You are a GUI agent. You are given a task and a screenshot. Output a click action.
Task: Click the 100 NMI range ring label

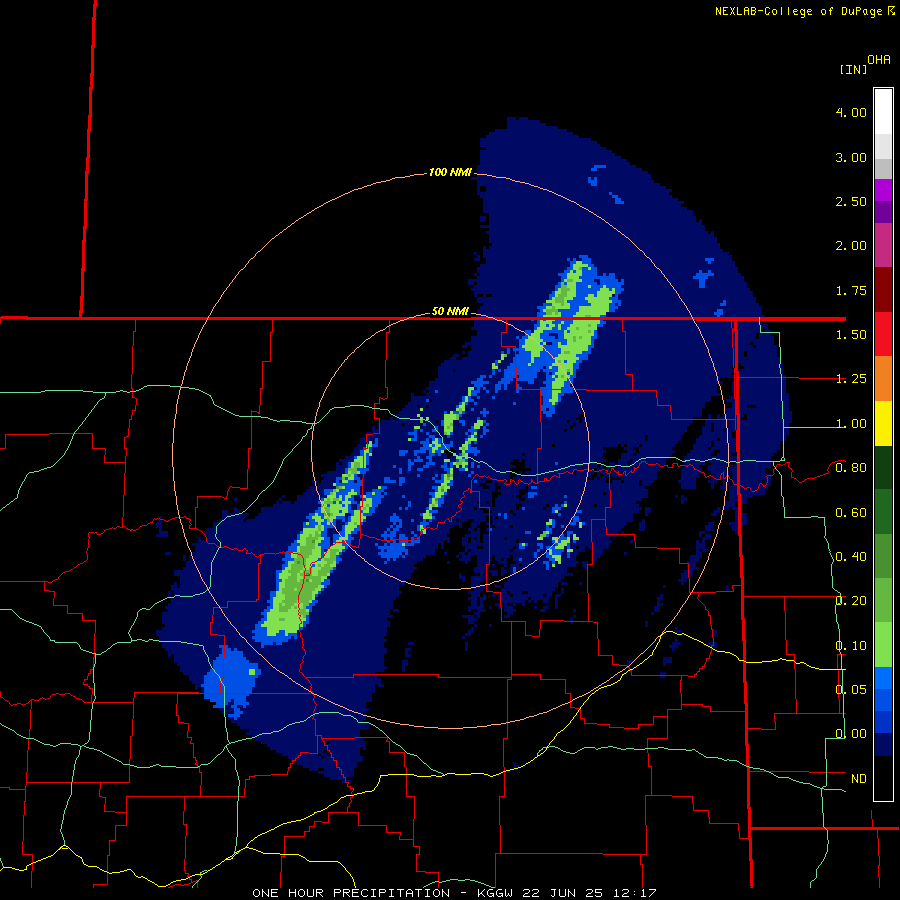tap(450, 172)
